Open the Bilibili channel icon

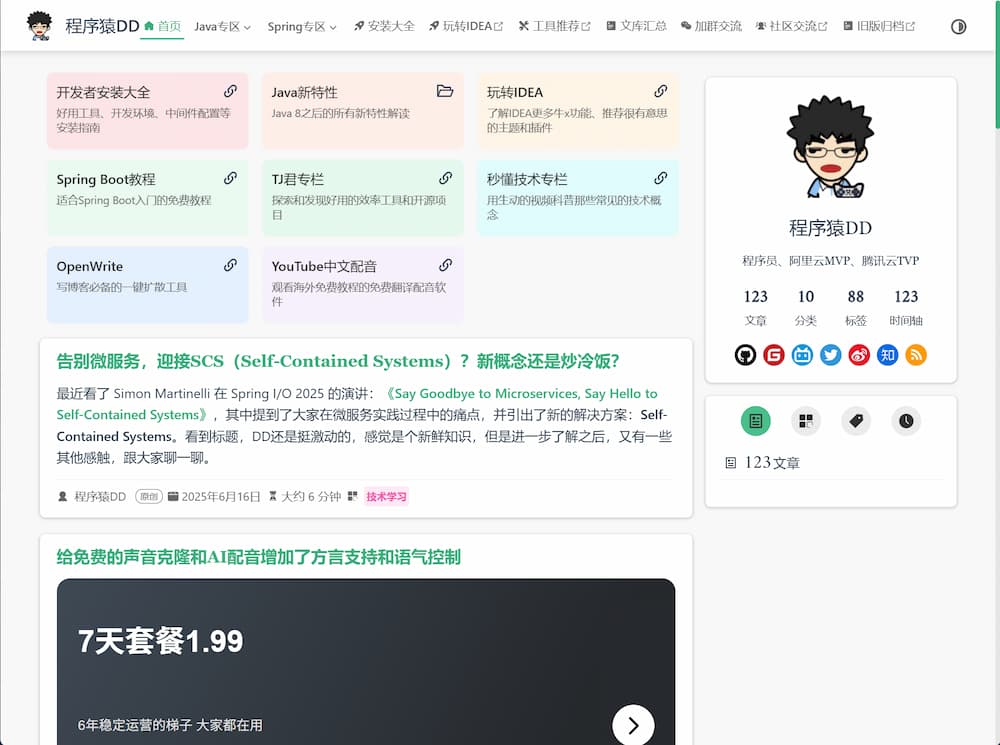[802, 355]
